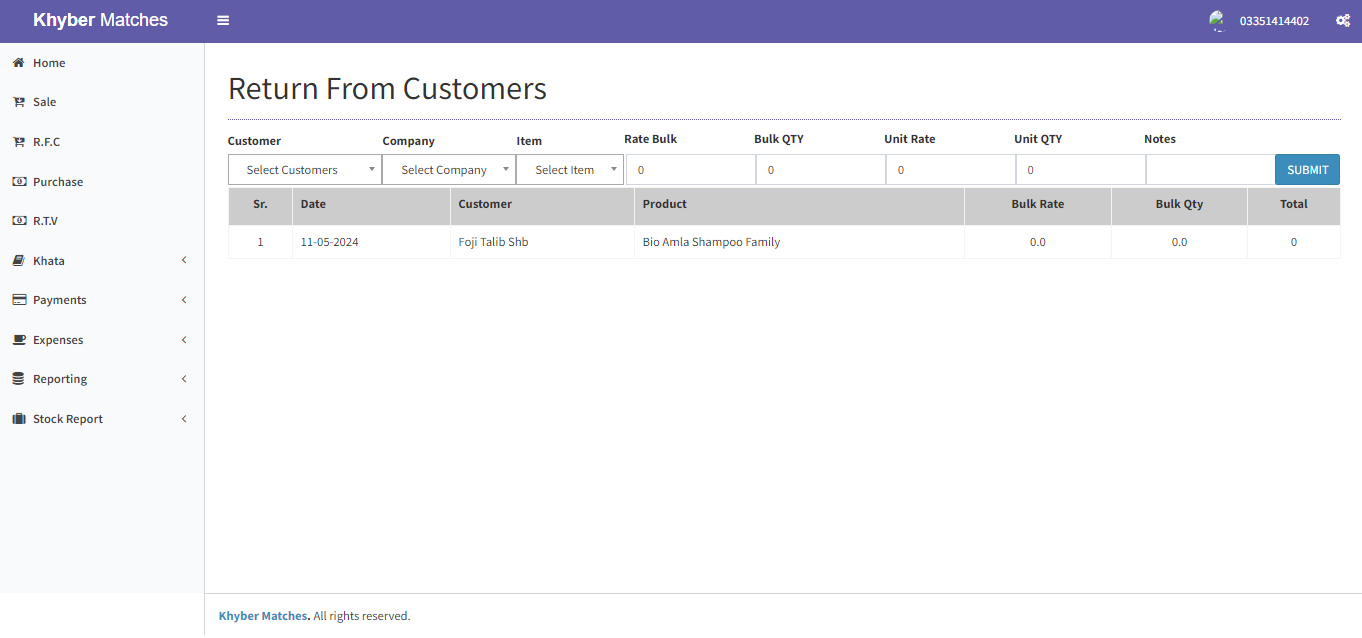Expand the Payments menu chevron

[184, 300]
